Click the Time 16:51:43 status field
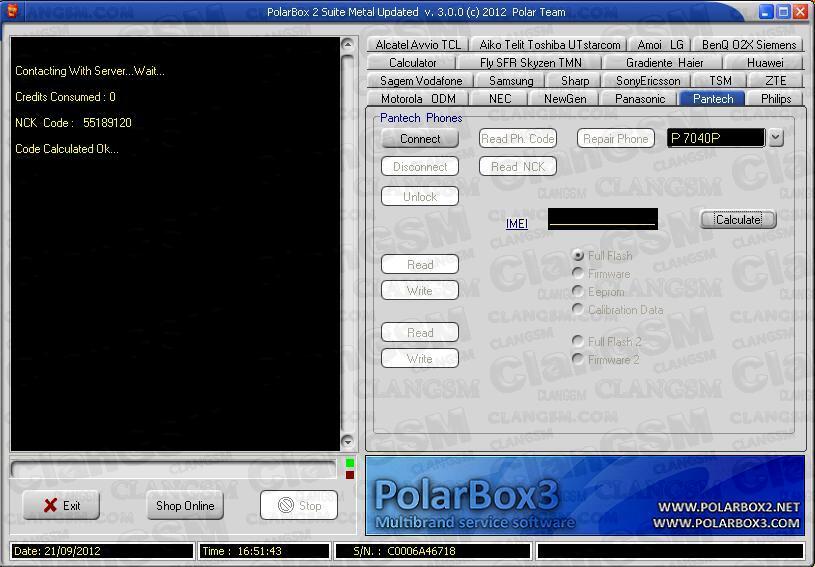Viewport: 815px width, 567px height. point(264,551)
